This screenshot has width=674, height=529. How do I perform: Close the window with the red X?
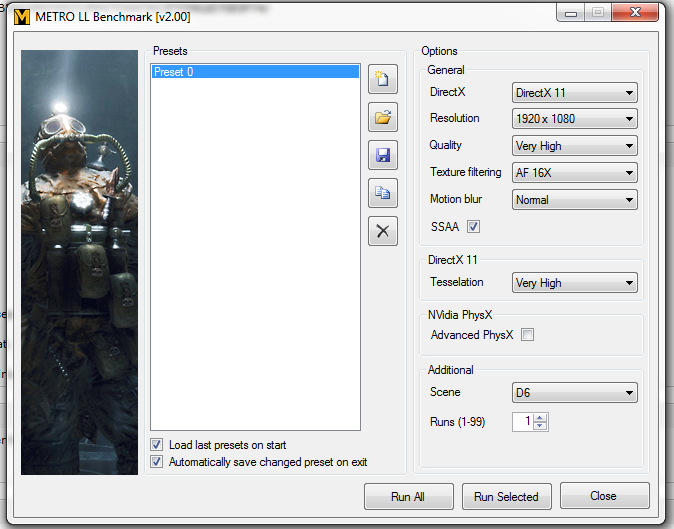click(635, 12)
